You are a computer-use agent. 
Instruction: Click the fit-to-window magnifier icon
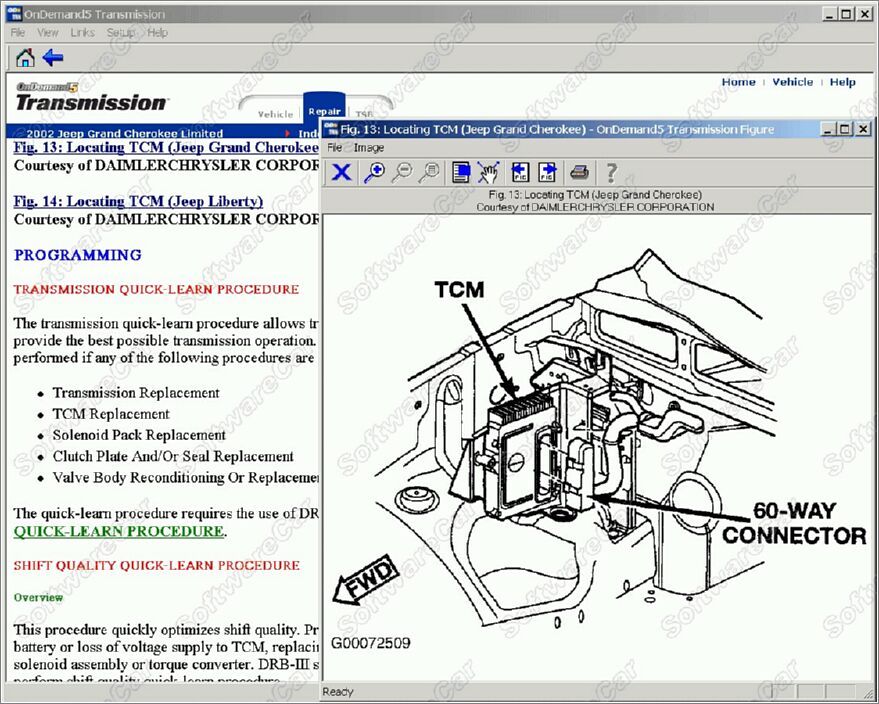pyautogui.click(x=430, y=172)
